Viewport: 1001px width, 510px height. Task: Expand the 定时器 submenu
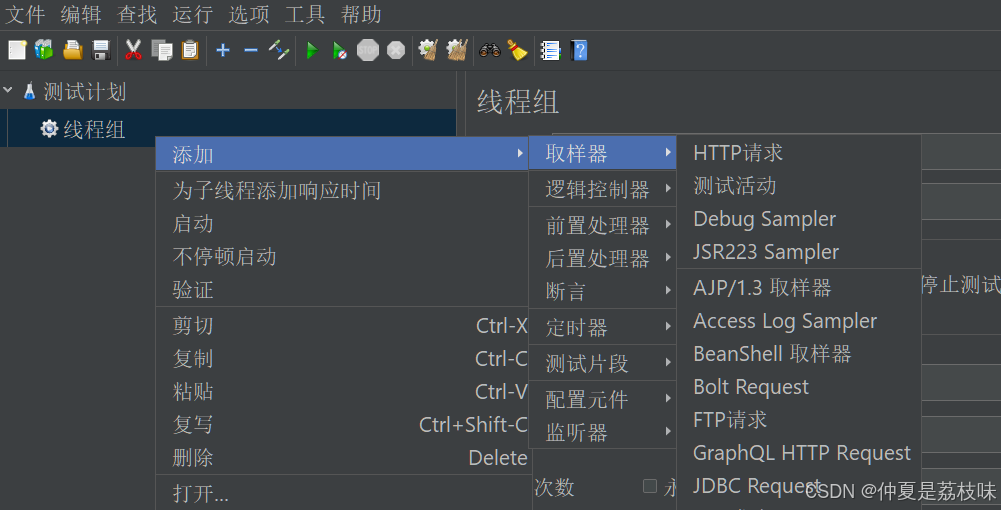(x=603, y=327)
